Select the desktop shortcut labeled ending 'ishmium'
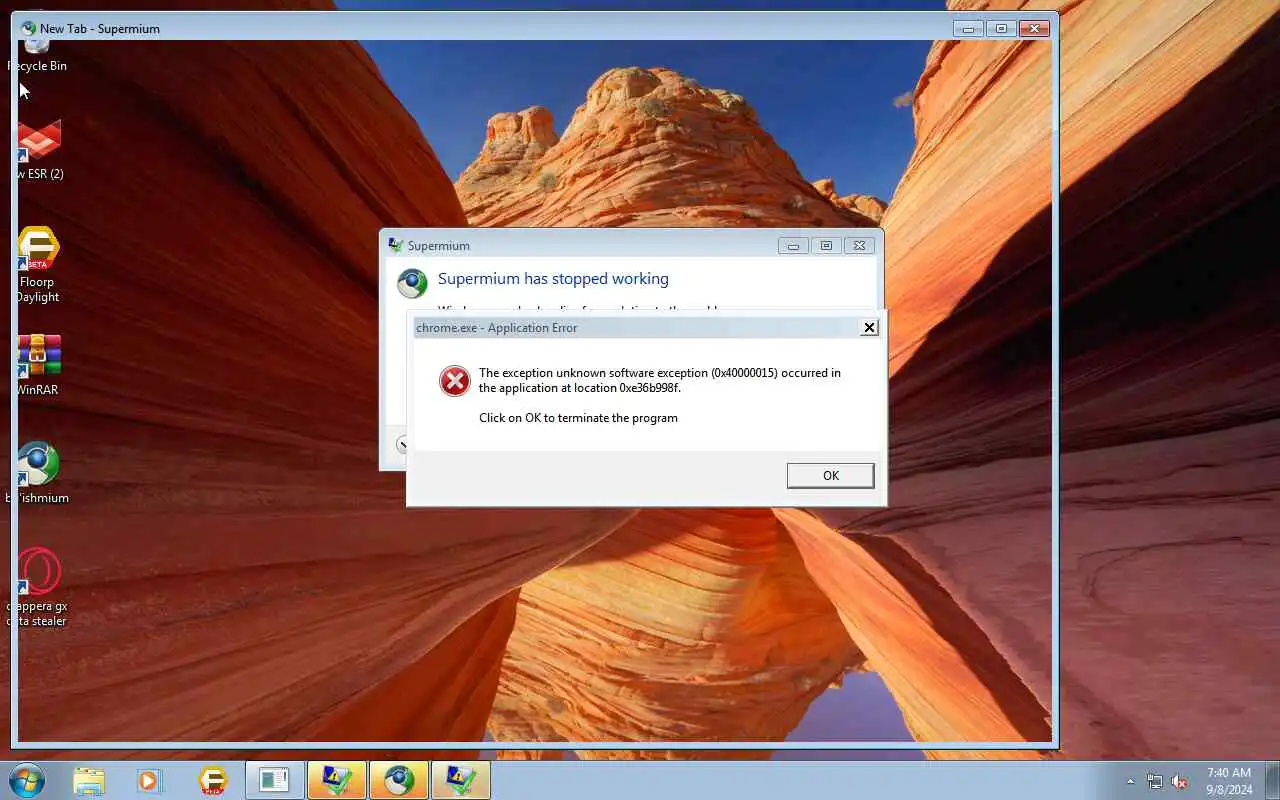1280x800 pixels. point(38,472)
